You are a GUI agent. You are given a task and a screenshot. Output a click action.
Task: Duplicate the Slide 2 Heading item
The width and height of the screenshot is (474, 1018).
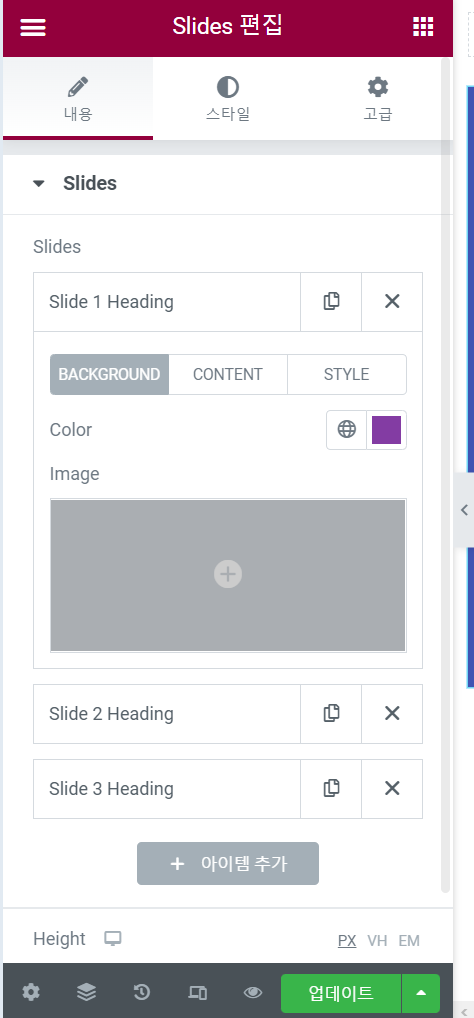click(331, 714)
